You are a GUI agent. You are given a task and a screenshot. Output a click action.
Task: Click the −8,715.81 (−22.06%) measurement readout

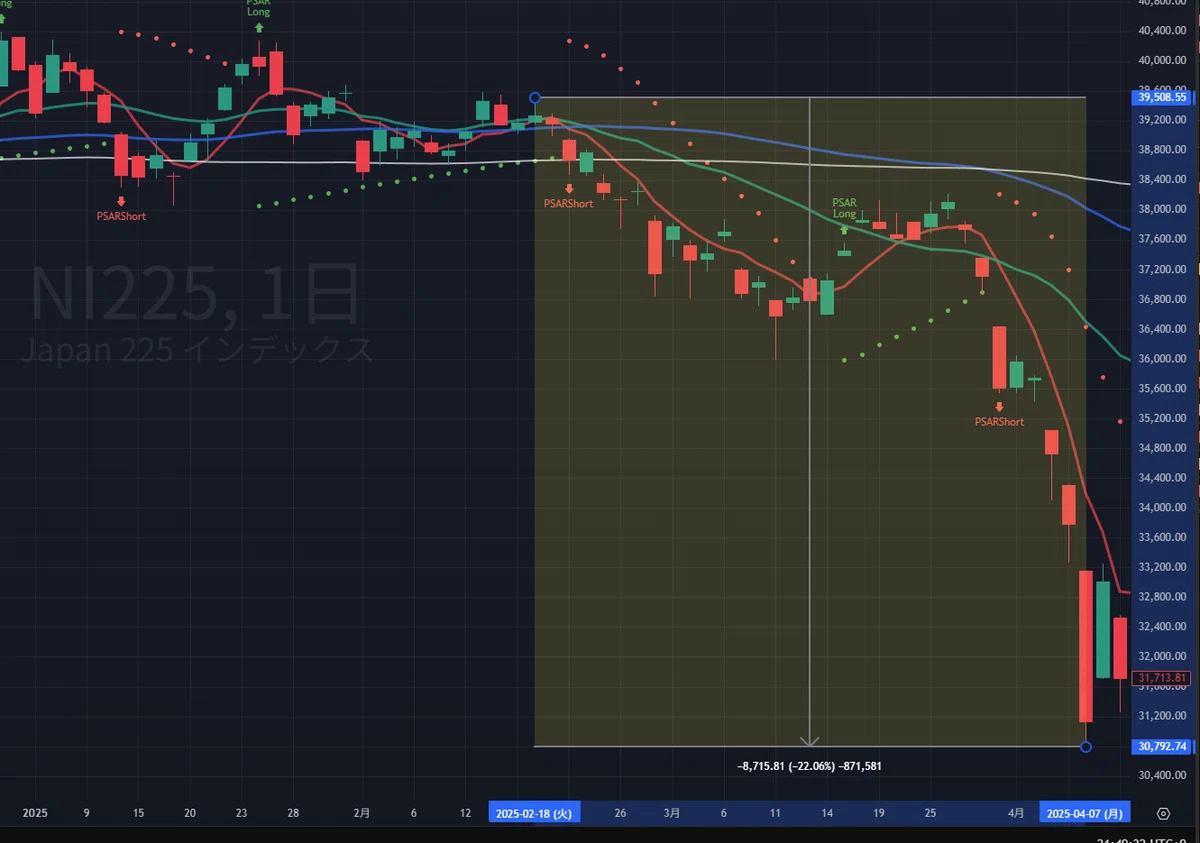click(810, 766)
